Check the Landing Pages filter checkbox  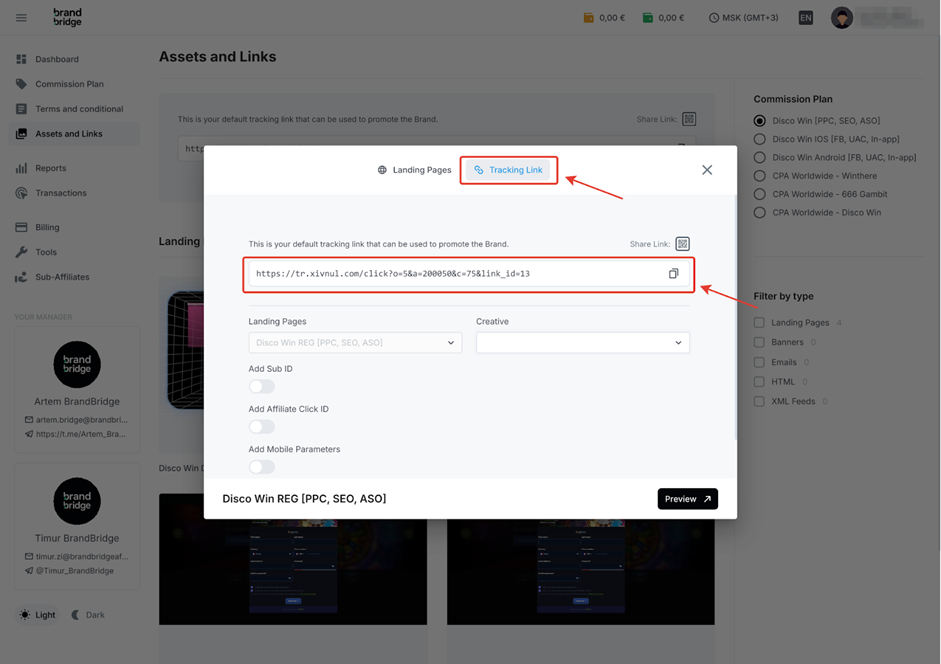pyautogui.click(x=759, y=322)
